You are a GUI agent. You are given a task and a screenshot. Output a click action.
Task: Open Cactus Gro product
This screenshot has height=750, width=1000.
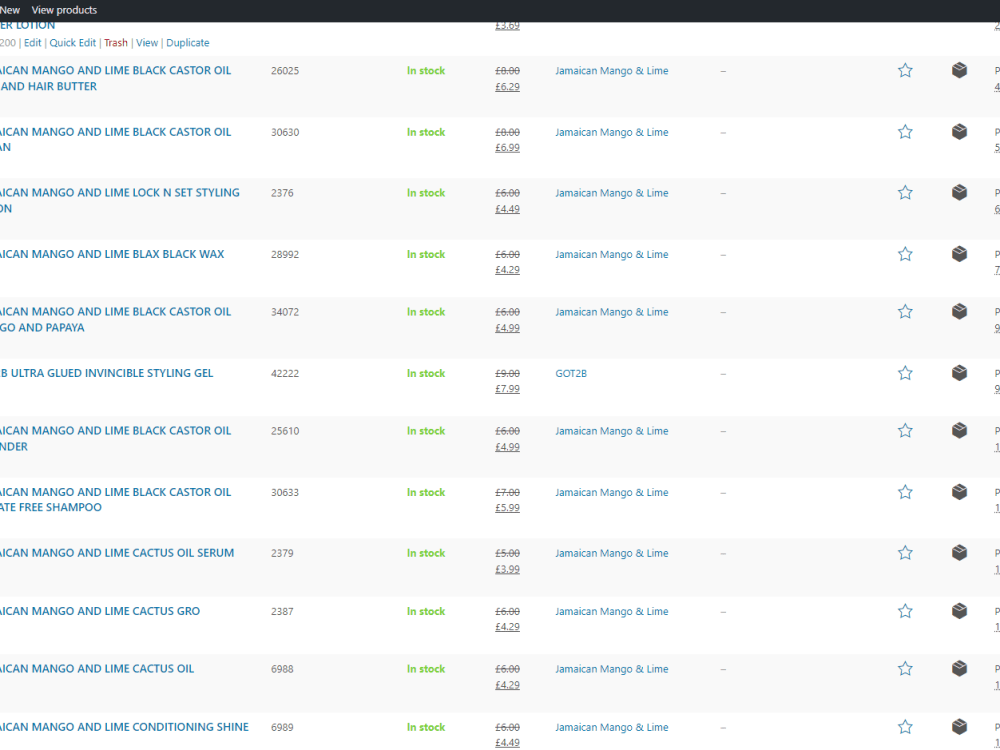[100, 611]
